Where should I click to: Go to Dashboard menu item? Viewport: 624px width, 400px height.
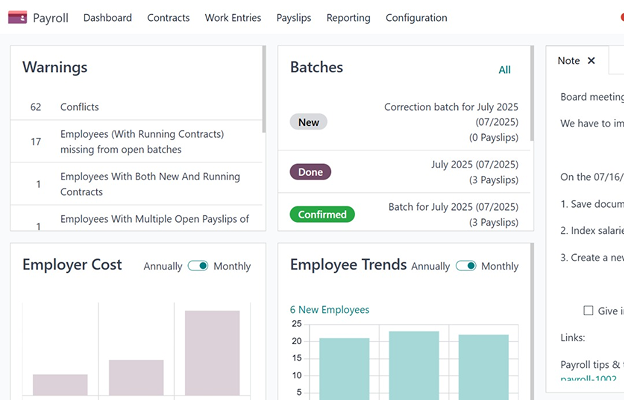click(107, 18)
